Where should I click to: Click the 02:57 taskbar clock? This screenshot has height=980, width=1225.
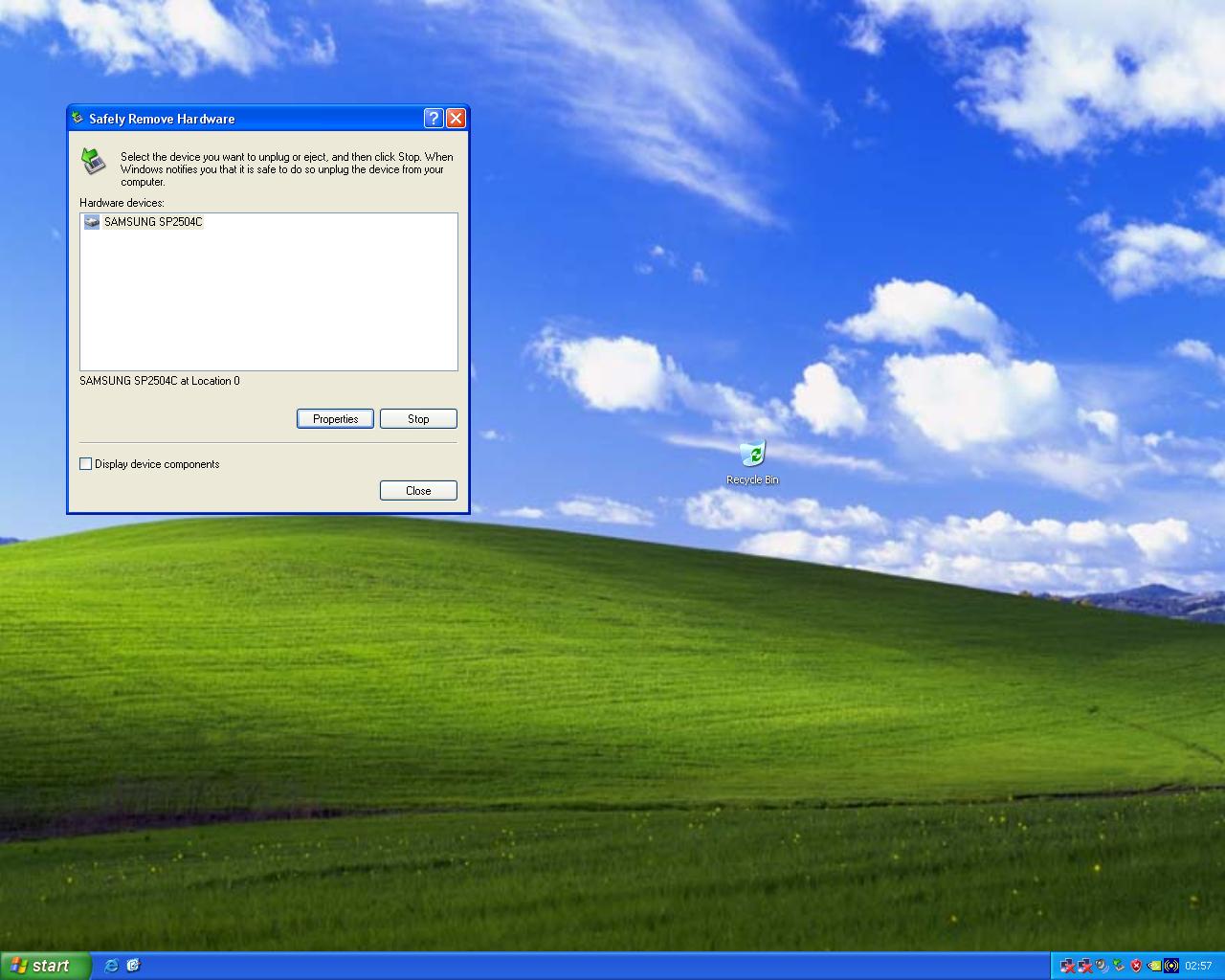pos(1198,966)
